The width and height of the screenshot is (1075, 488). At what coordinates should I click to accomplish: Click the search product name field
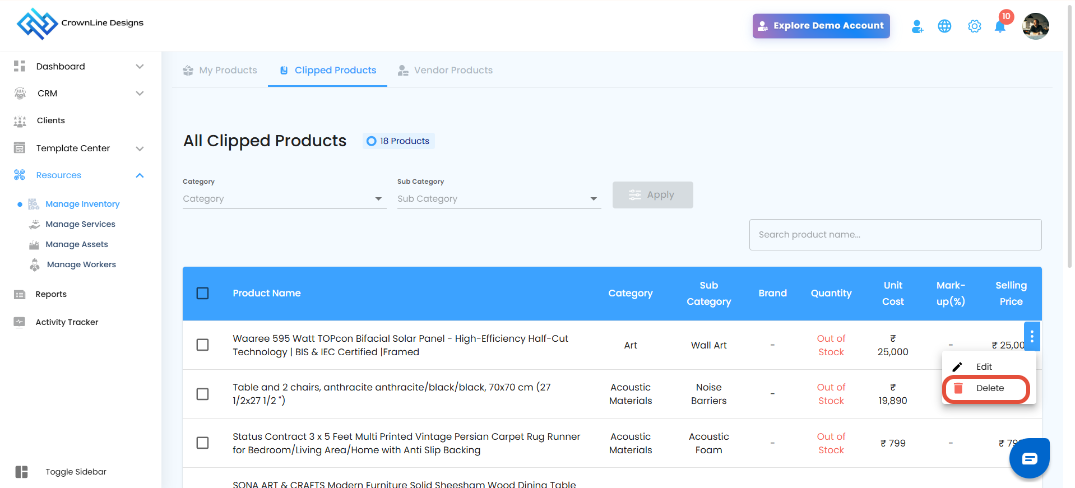[894, 235]
